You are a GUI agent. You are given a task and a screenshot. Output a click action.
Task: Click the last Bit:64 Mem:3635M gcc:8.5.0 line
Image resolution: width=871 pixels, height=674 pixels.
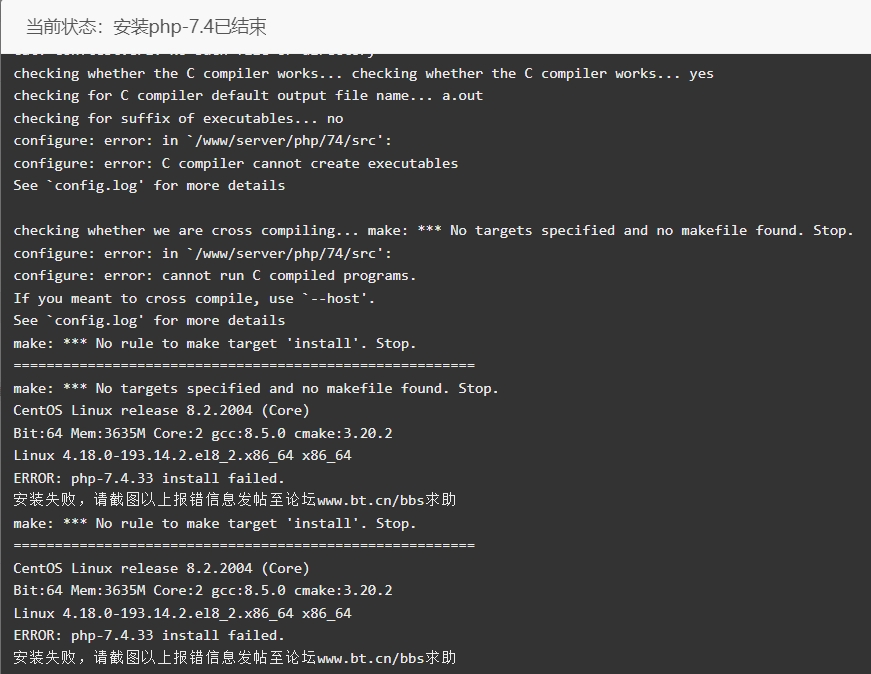[203, 590]
